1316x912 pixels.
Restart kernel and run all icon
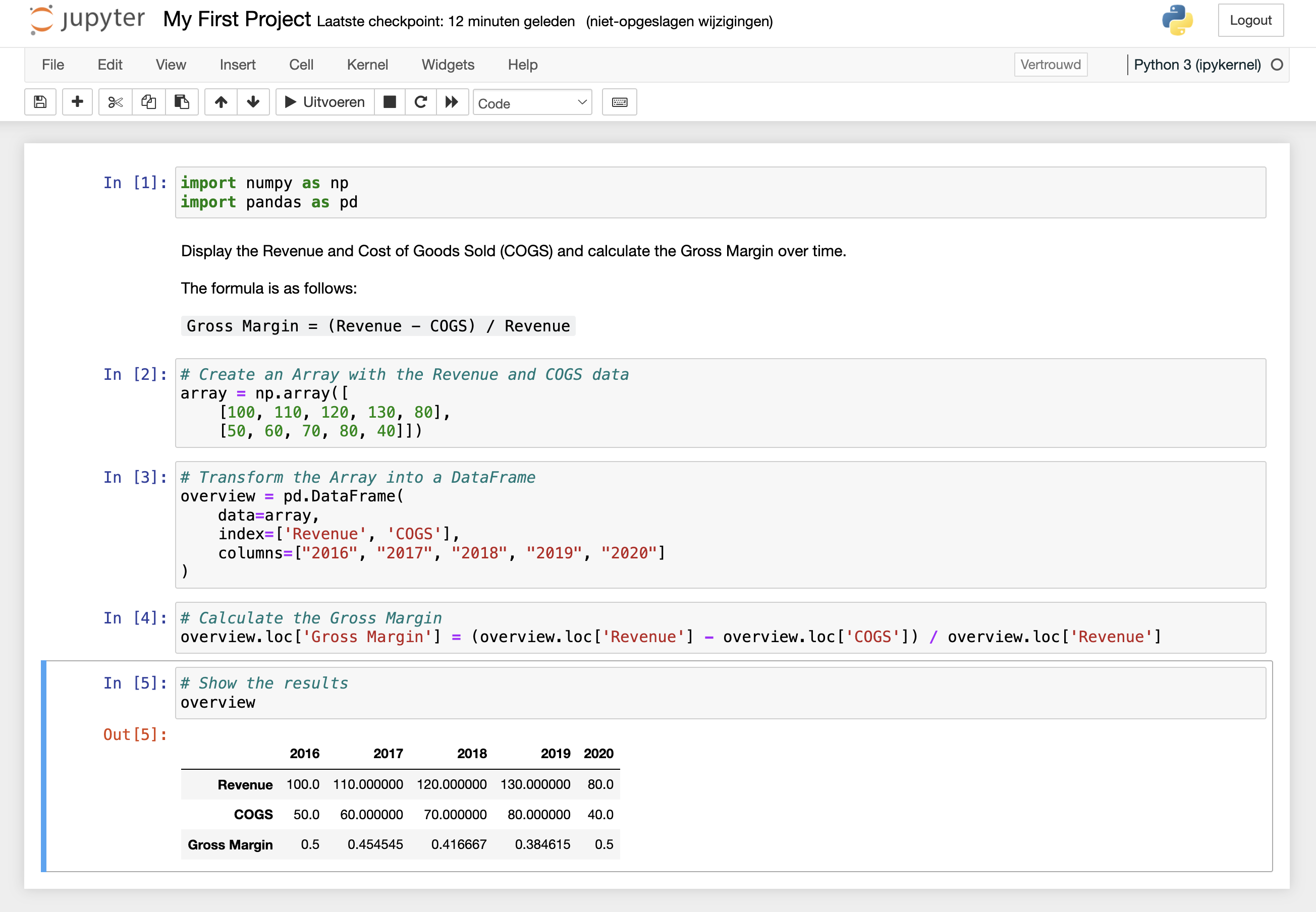click(452, 102)
